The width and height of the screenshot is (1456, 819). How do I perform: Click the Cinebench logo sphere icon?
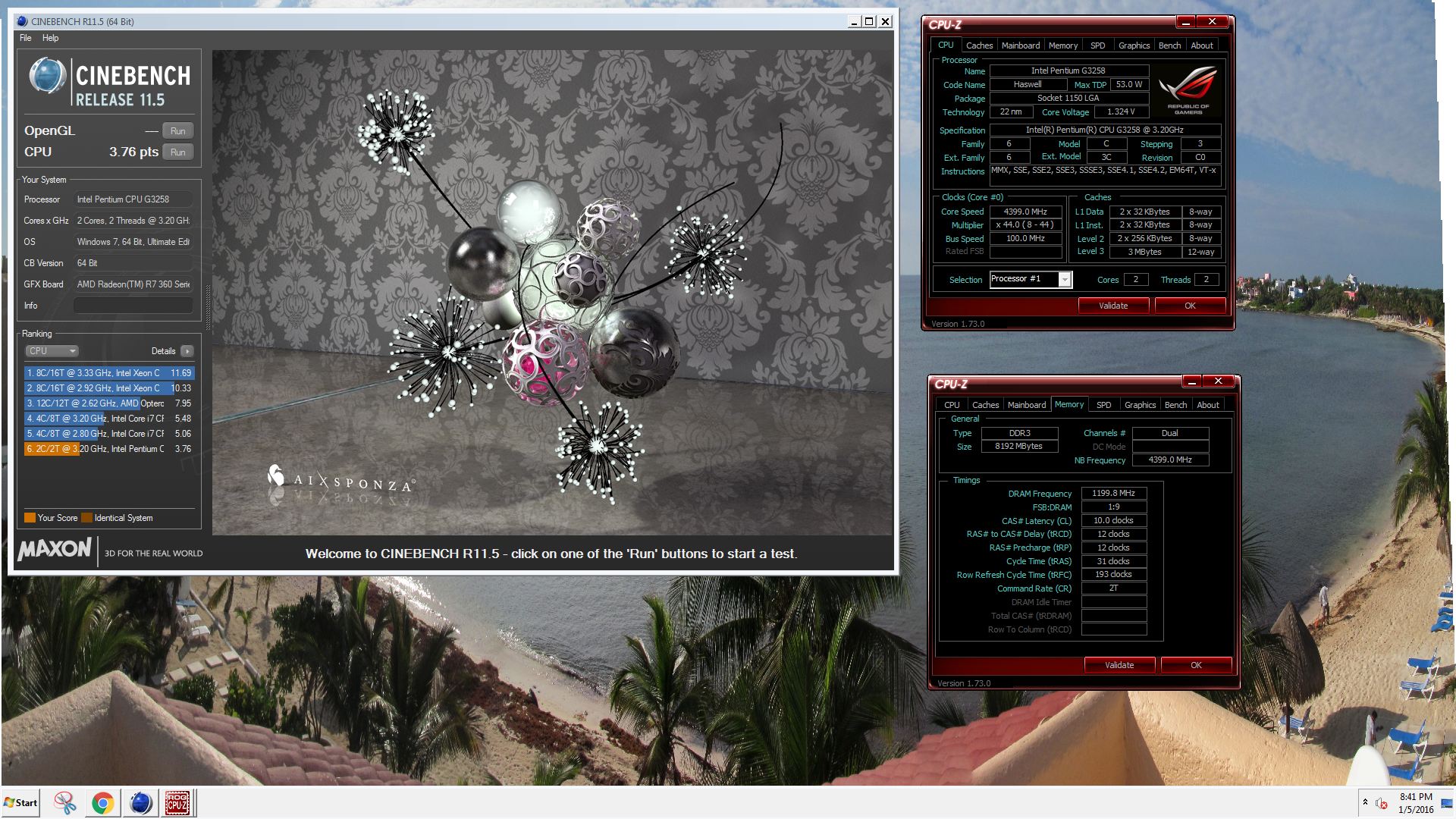click(47, 76)
